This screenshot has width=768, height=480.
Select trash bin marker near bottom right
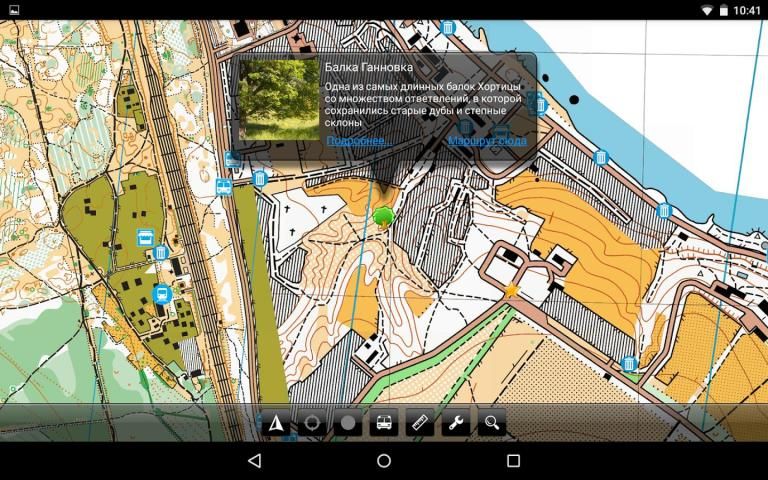click(x=628, y=364)
